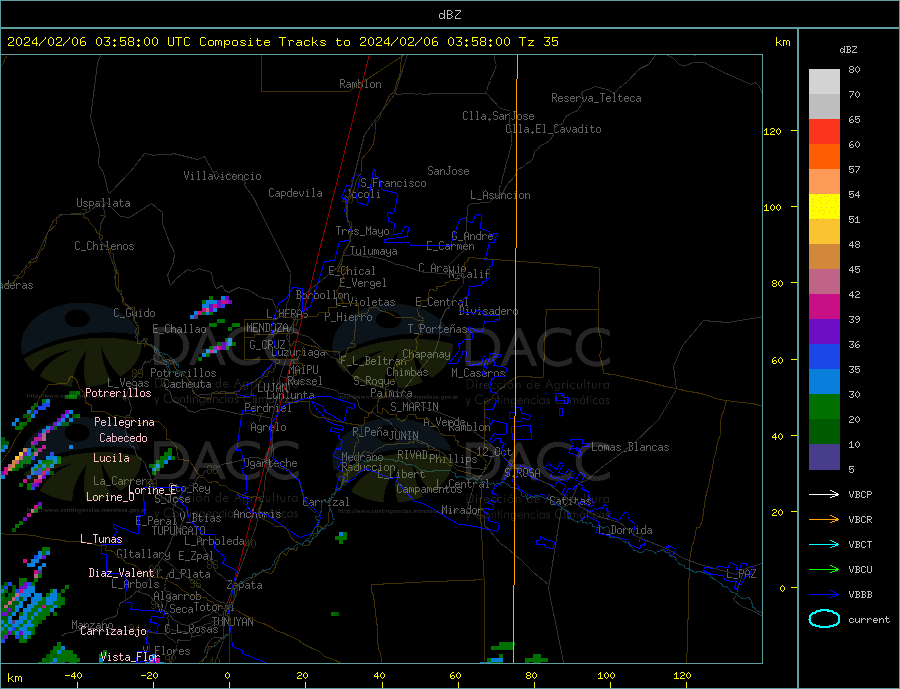Click the blue VBBB arrow in legend
The image size is (900, 689).
pyautogui.click(x=824, y=594)
